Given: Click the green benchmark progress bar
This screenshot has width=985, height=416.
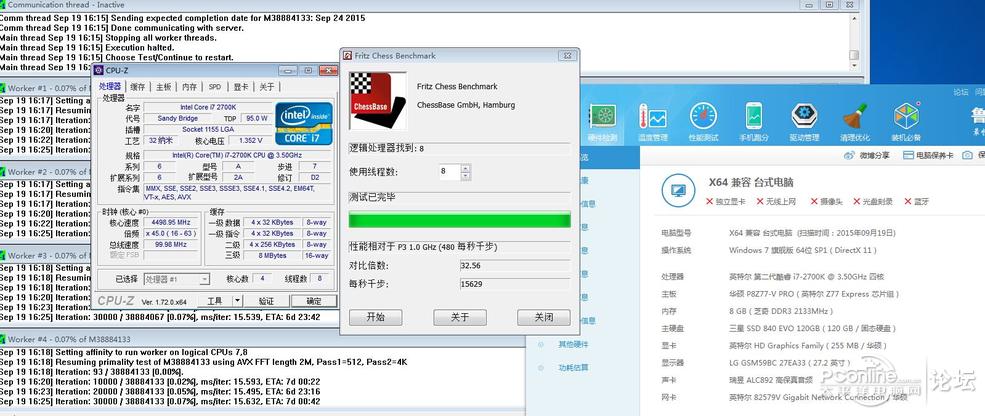Looking at the screenshot, I should (x=460, y=220).
